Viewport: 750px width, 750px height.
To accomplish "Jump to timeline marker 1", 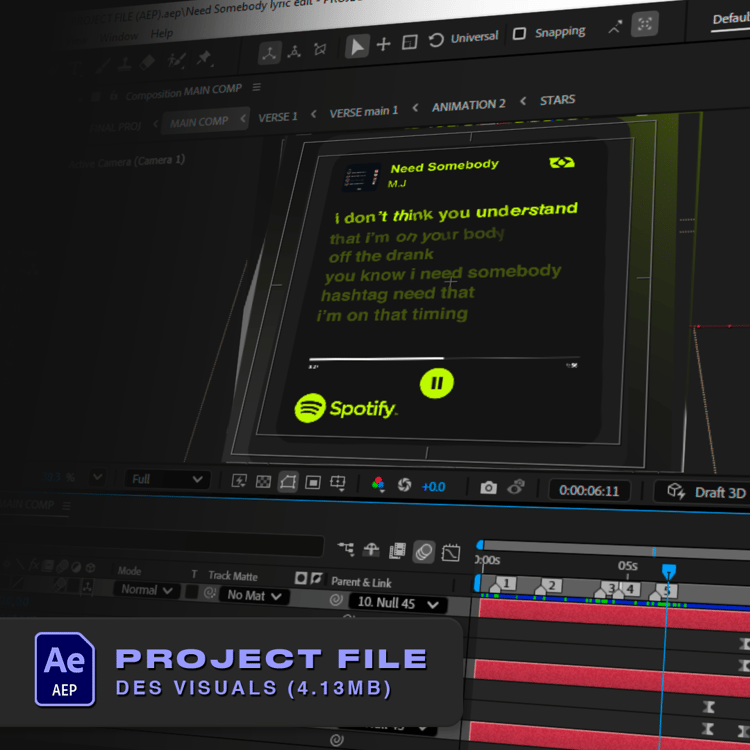I will (502, 584).
